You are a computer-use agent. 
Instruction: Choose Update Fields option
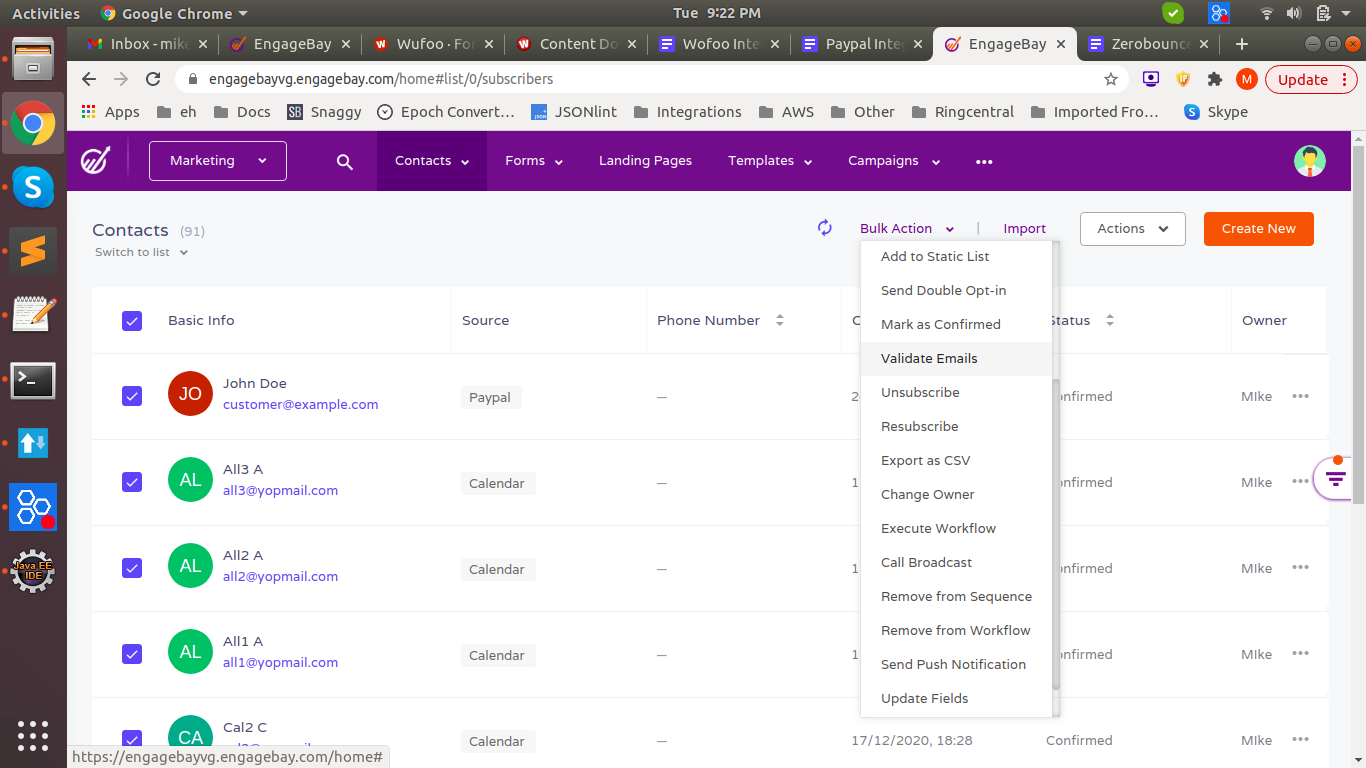click(956, 699)
